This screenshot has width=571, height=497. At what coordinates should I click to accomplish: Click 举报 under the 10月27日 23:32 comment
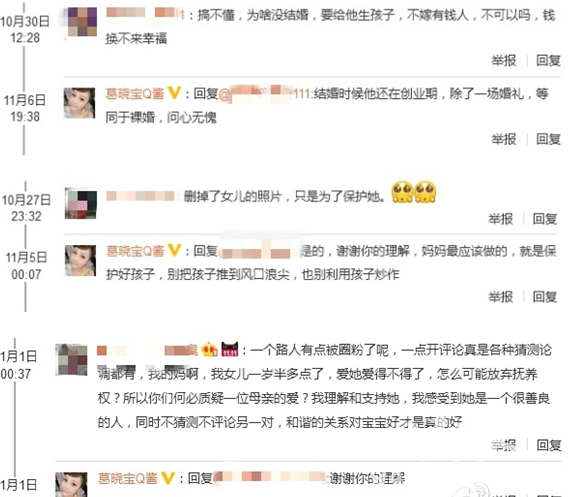501,219
